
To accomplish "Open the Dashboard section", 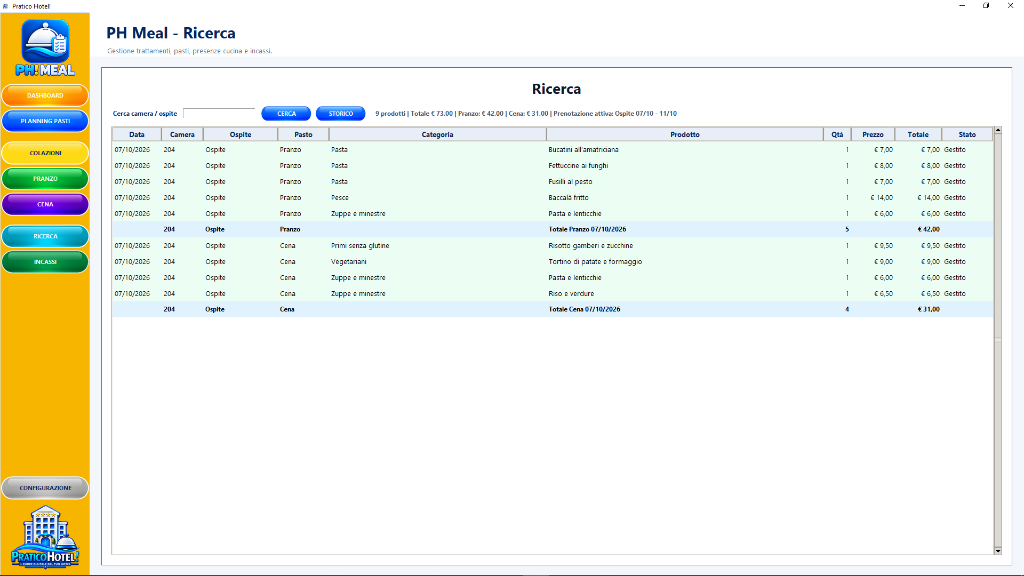I will 45,95.
